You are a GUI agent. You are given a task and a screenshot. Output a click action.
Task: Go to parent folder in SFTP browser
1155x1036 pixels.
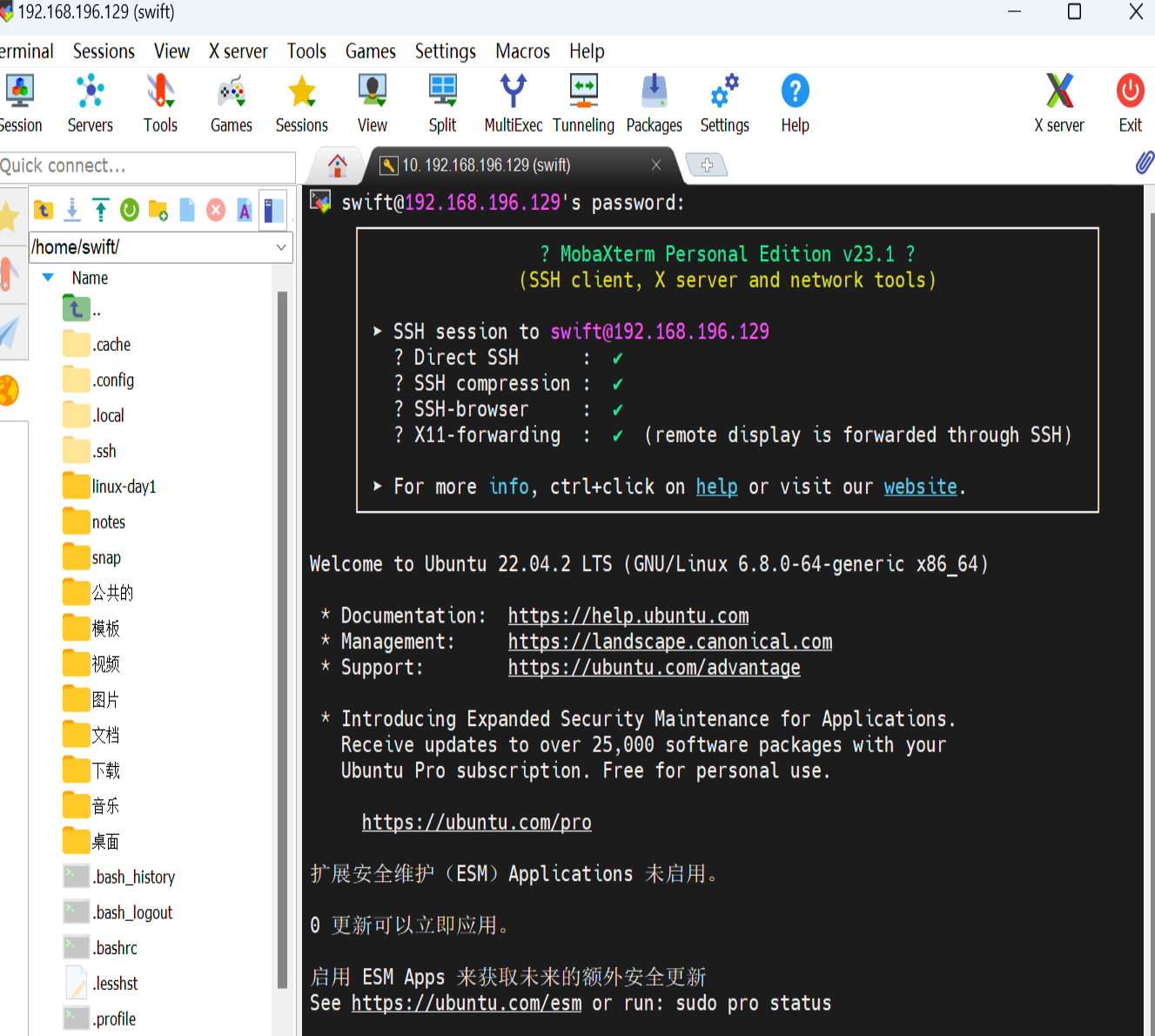coord(44,210)
